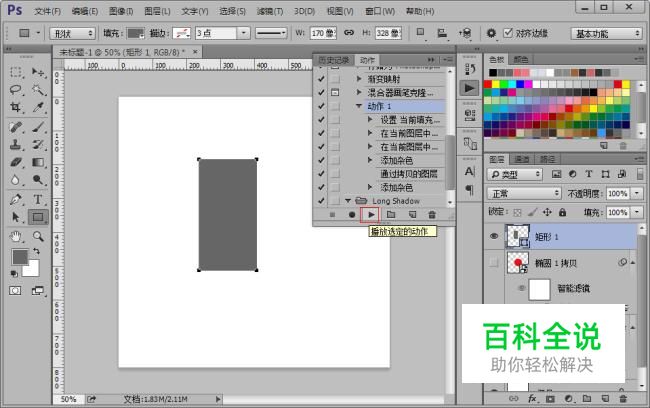Click the stop action button

tap(332, 215)
